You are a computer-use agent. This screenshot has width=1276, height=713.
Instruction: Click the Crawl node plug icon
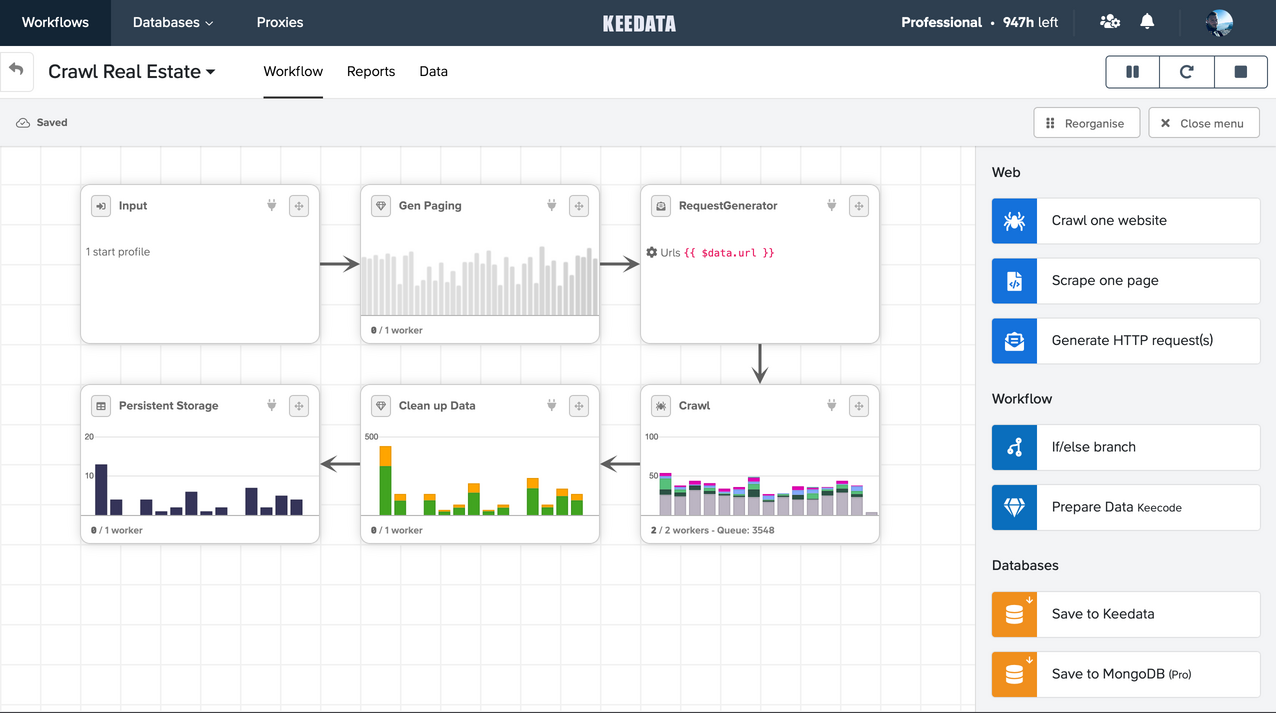coord(831,405)
